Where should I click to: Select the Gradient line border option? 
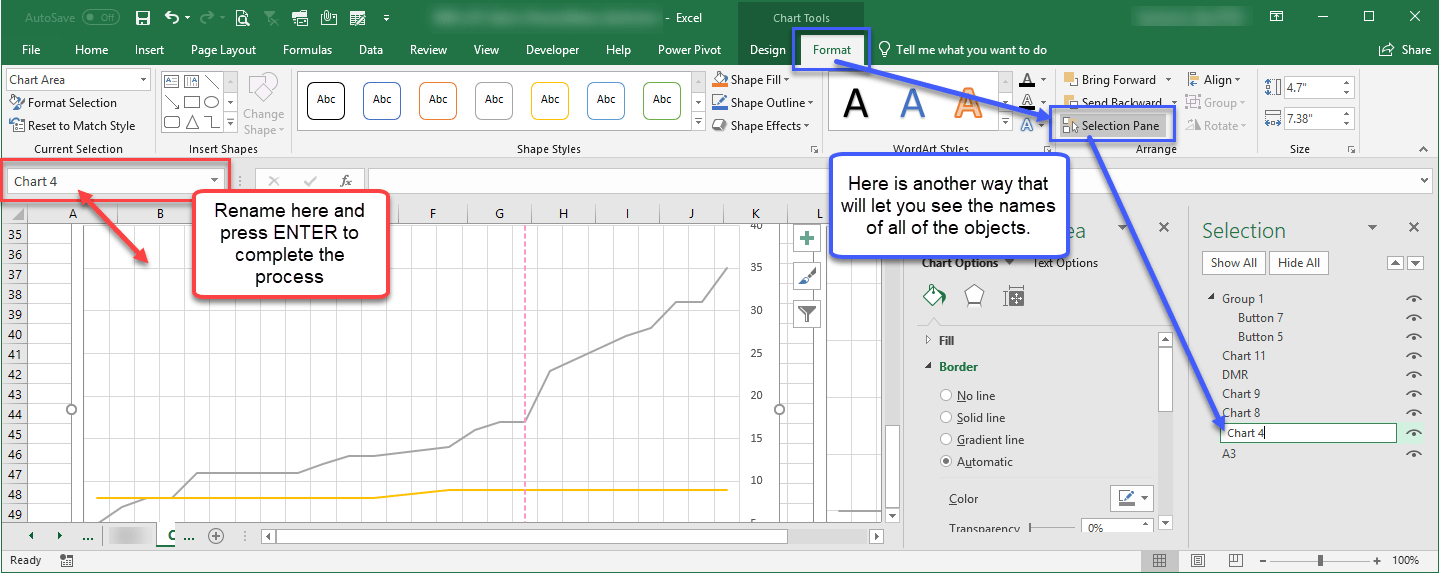click(982, 440)
